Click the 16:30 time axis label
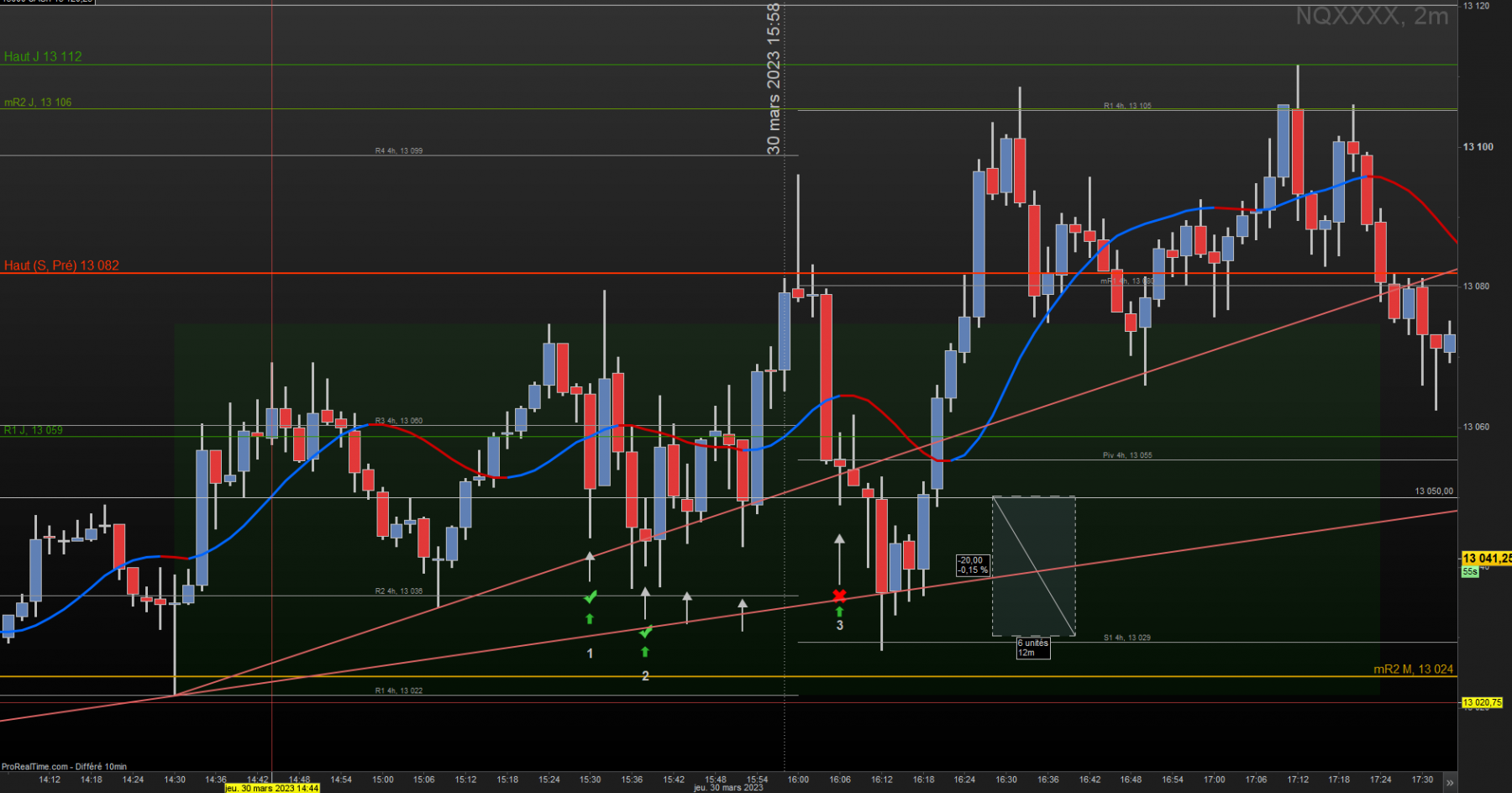The image size is (1512, 793). (1006, 780)
